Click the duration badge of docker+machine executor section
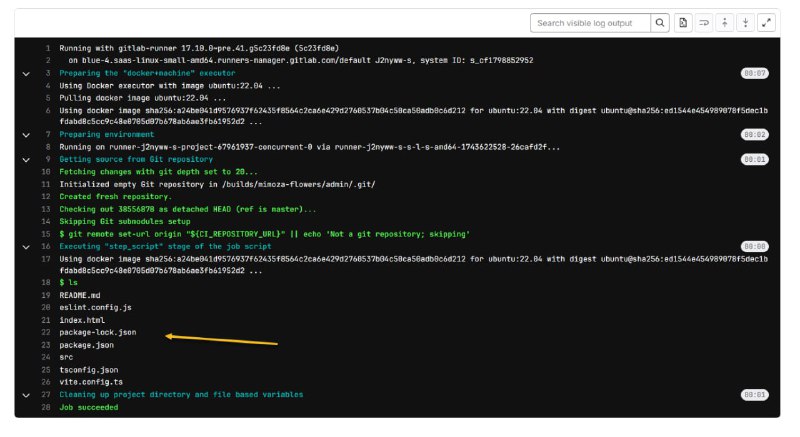This screenshot has width=800, height=437. coord(755,73)
